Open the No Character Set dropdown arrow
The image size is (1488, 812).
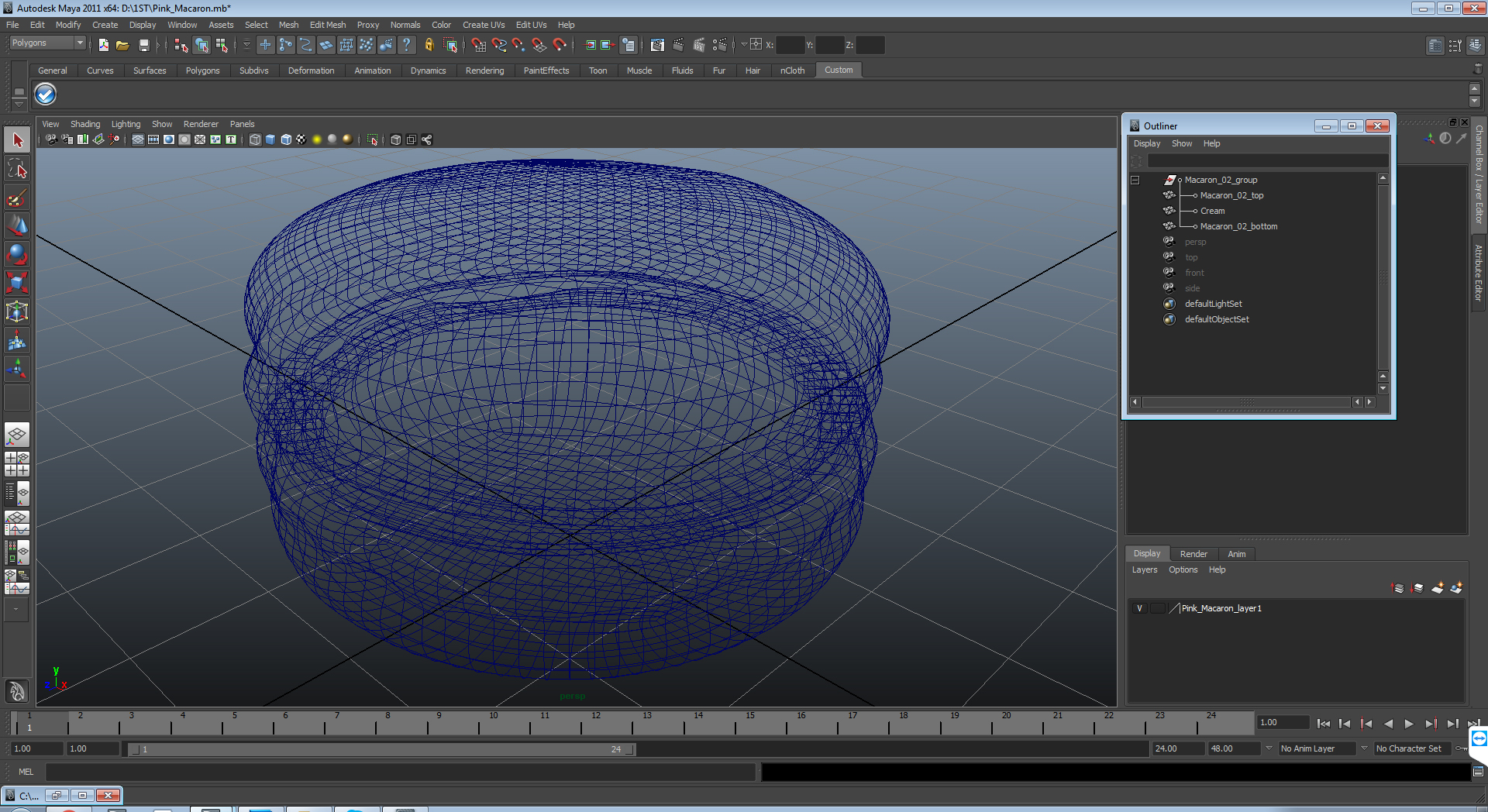coord(1365,748)
